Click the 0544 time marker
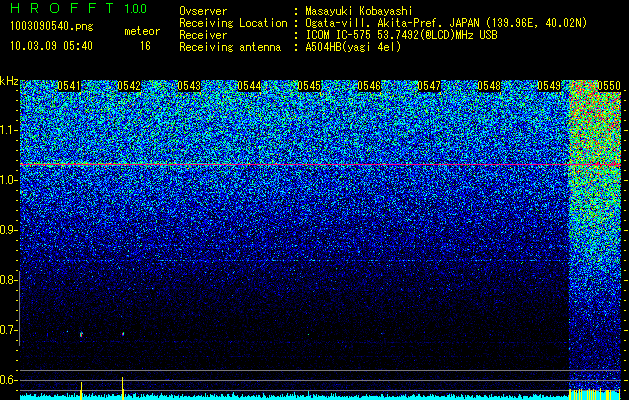 [x=249, y=86]
